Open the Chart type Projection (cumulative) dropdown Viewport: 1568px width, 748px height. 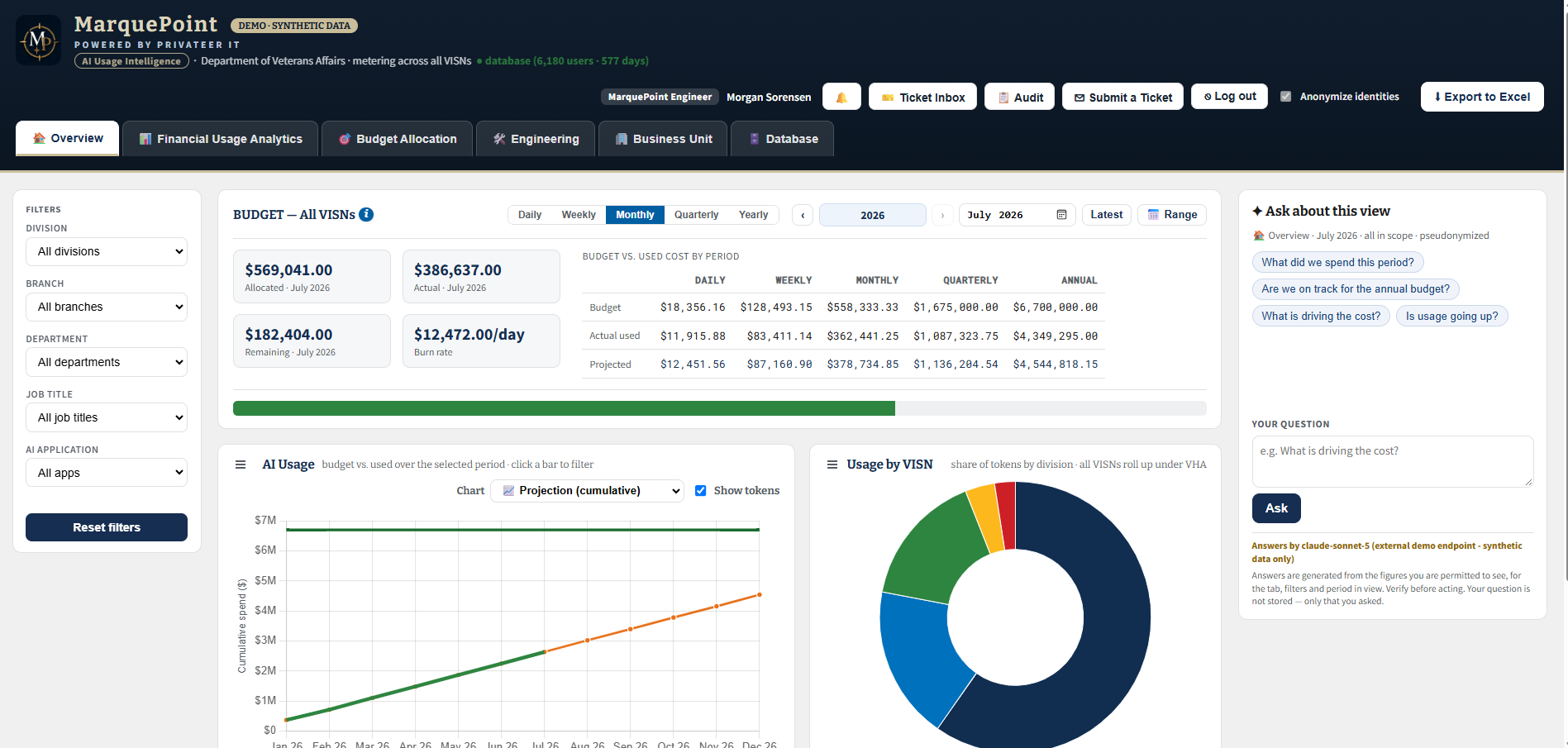click(588, 491)
